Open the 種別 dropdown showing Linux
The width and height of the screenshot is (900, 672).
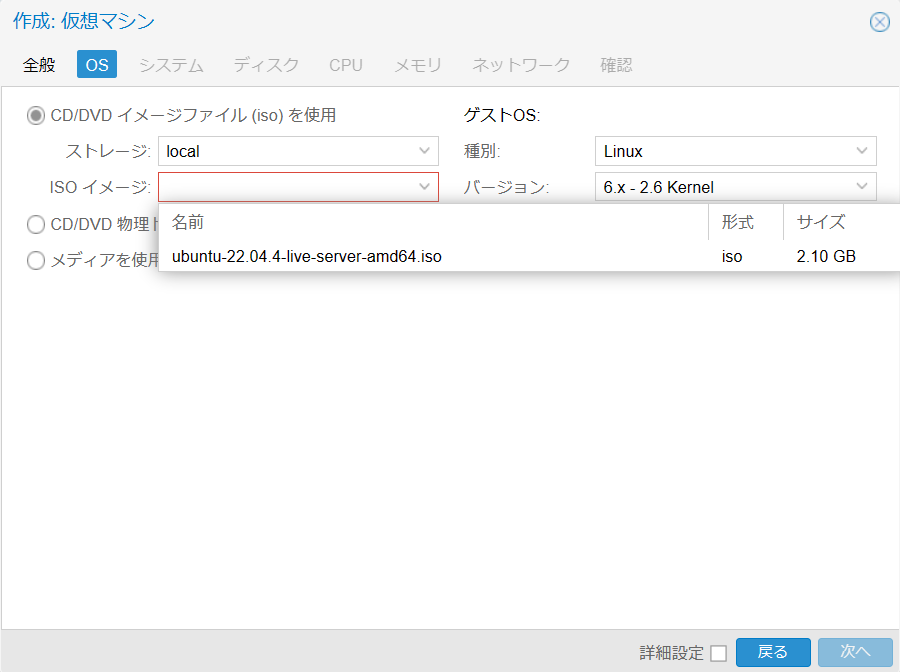click(735, 151)
